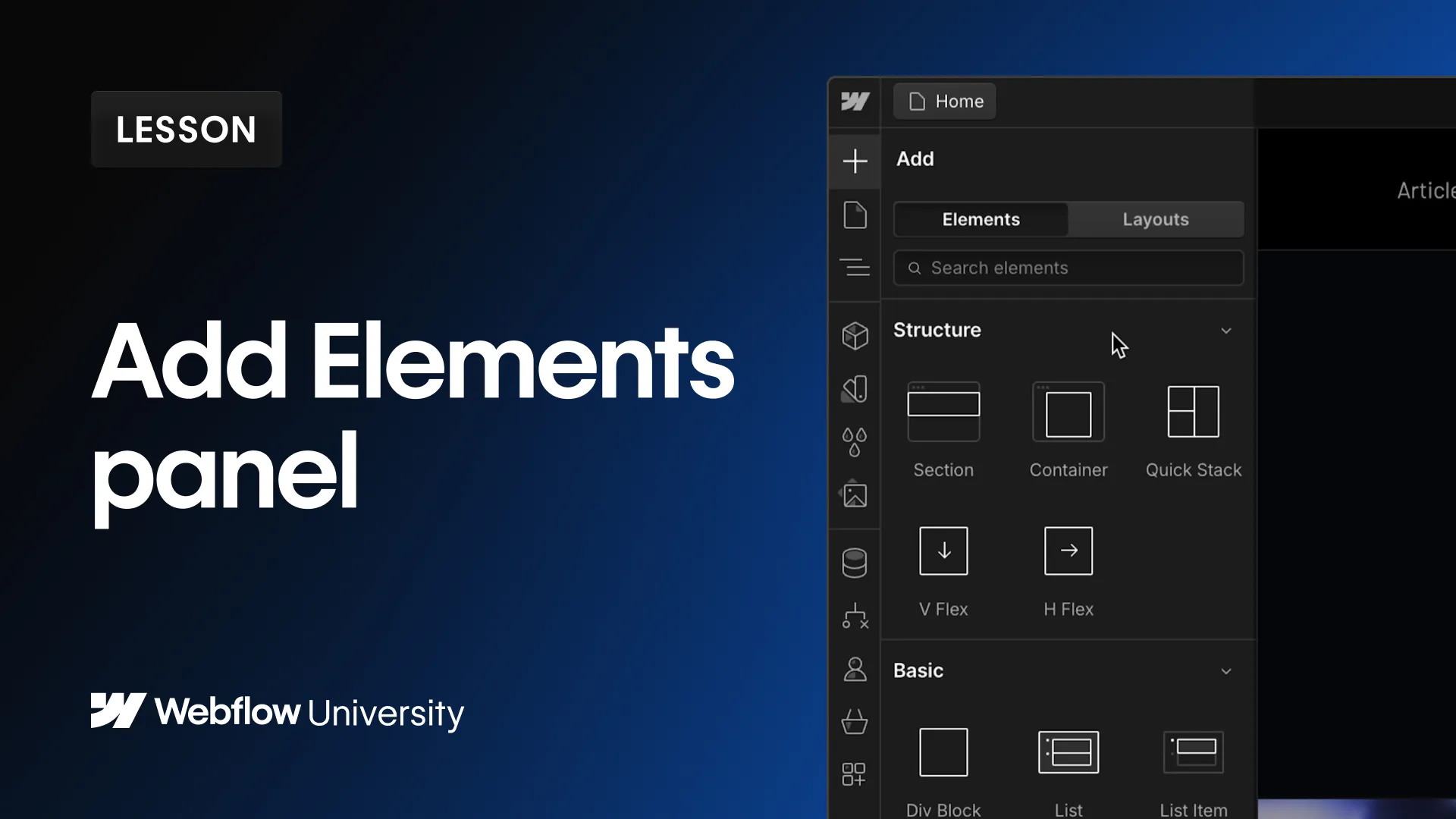
Task: Switch to the Elements tab
Action: pyautogui.click(x=981, y=219)
